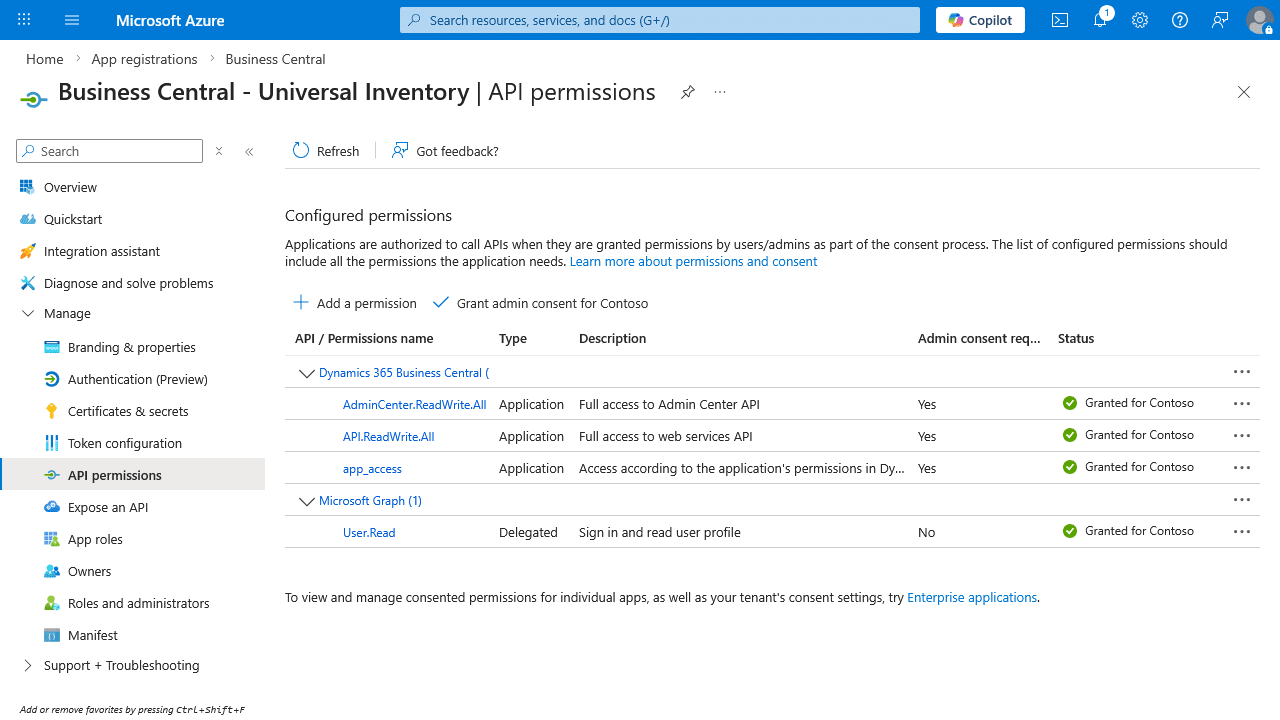This screenshot has height=720, width=1280.
Task: Collapse the Microsoft Graph permissions group
Action: [x=306, y=501]
